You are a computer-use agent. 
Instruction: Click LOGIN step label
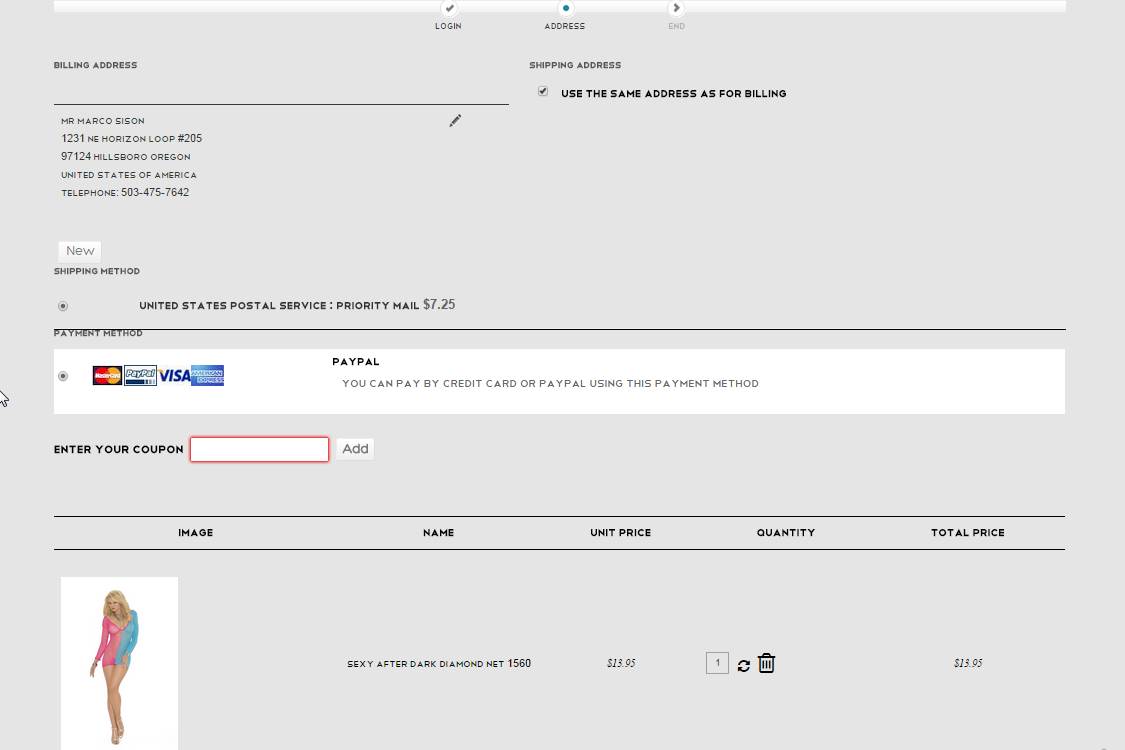tap(448, 26)
